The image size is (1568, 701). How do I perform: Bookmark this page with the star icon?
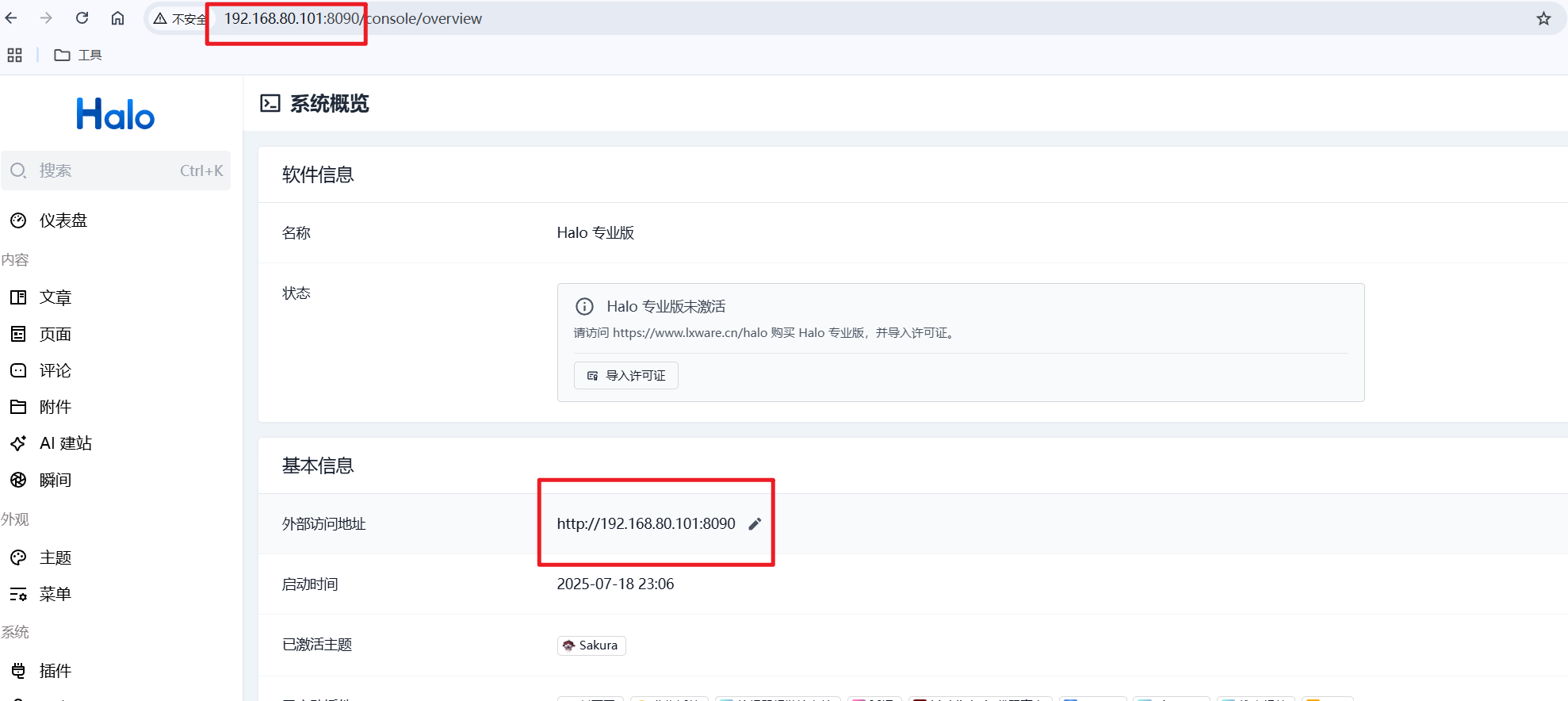click(x=1543, y=18)
